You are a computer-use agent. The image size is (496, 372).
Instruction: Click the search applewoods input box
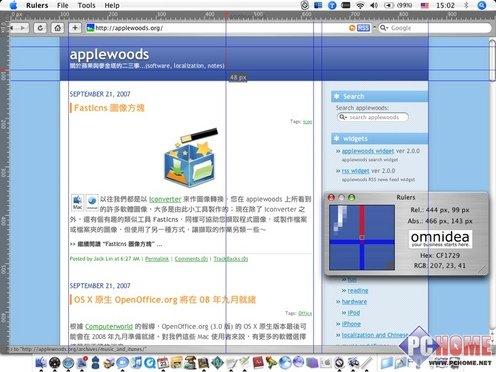point(373,117)
